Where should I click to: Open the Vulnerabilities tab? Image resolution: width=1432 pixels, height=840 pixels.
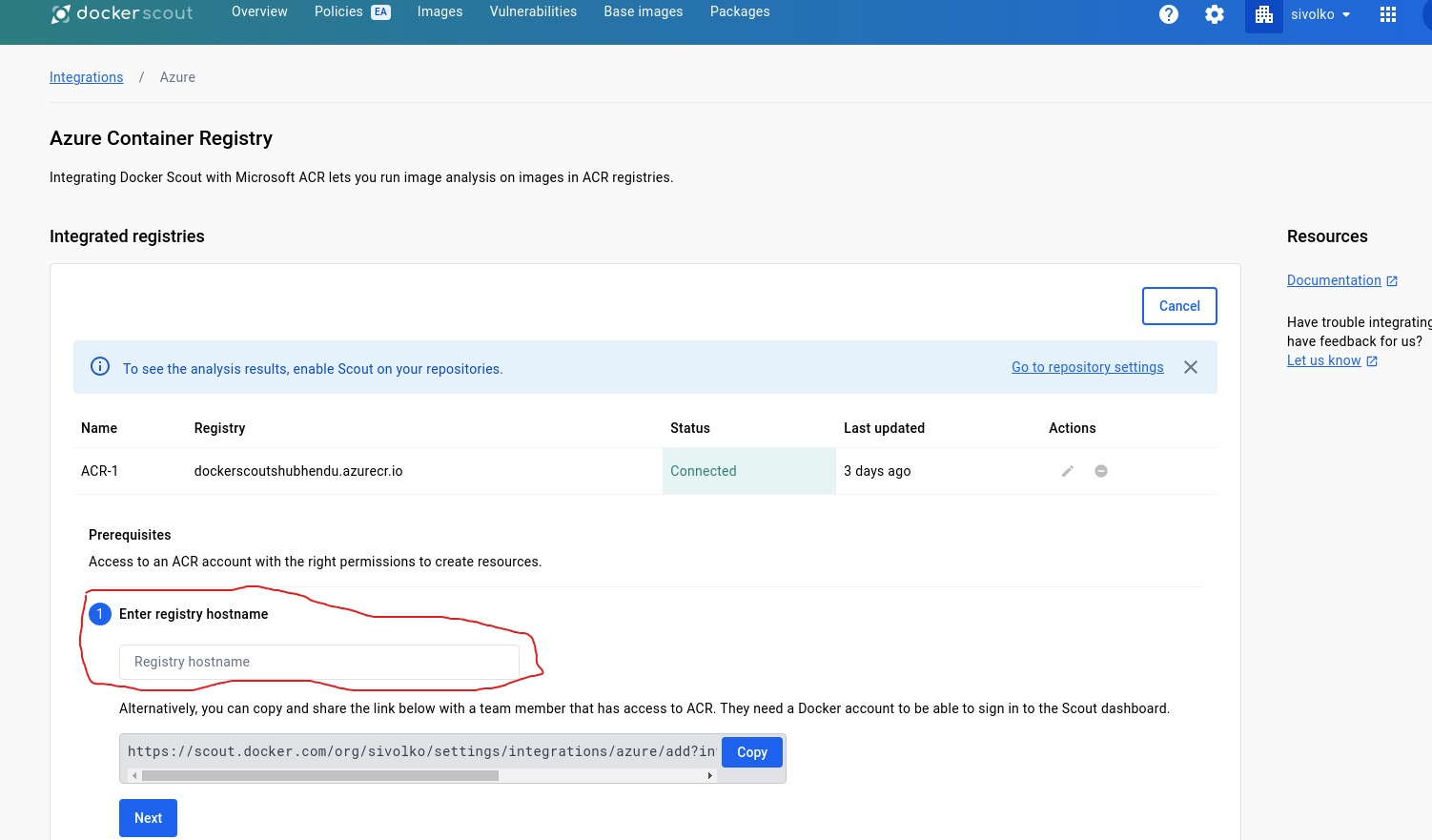[x=533, y=11]
